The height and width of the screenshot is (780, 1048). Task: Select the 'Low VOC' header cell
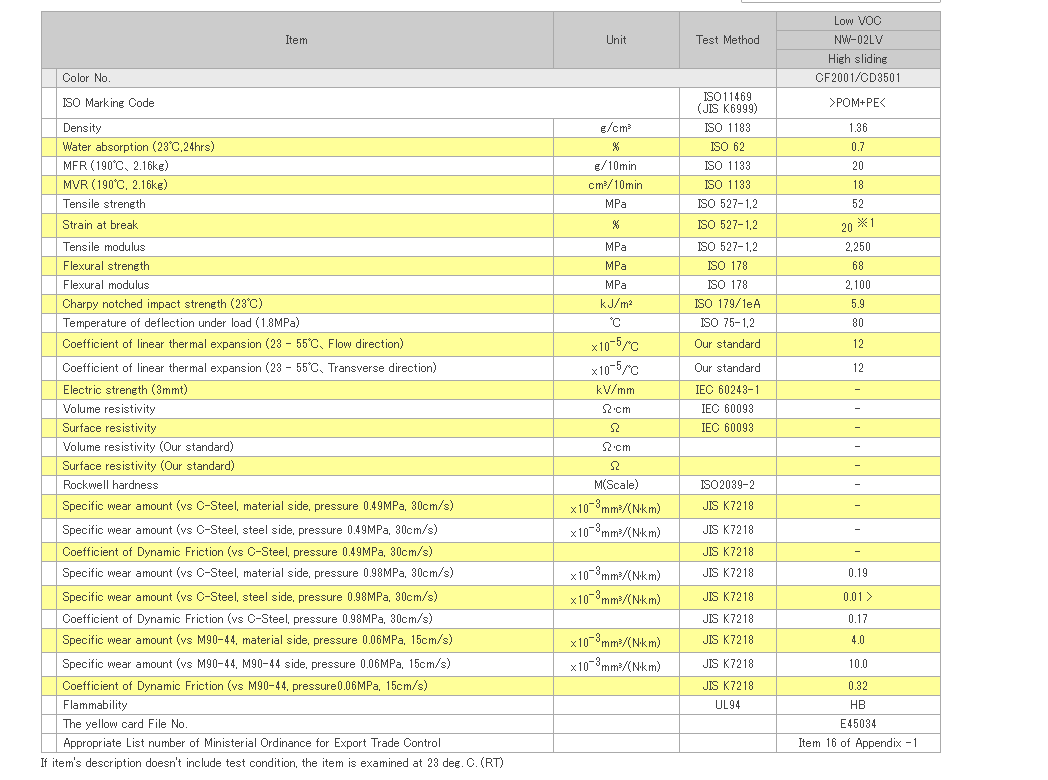858,21
